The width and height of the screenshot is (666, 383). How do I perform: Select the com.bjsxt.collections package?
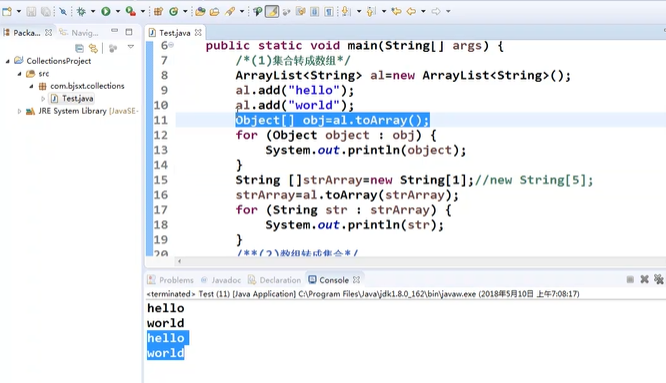(87, 86)
